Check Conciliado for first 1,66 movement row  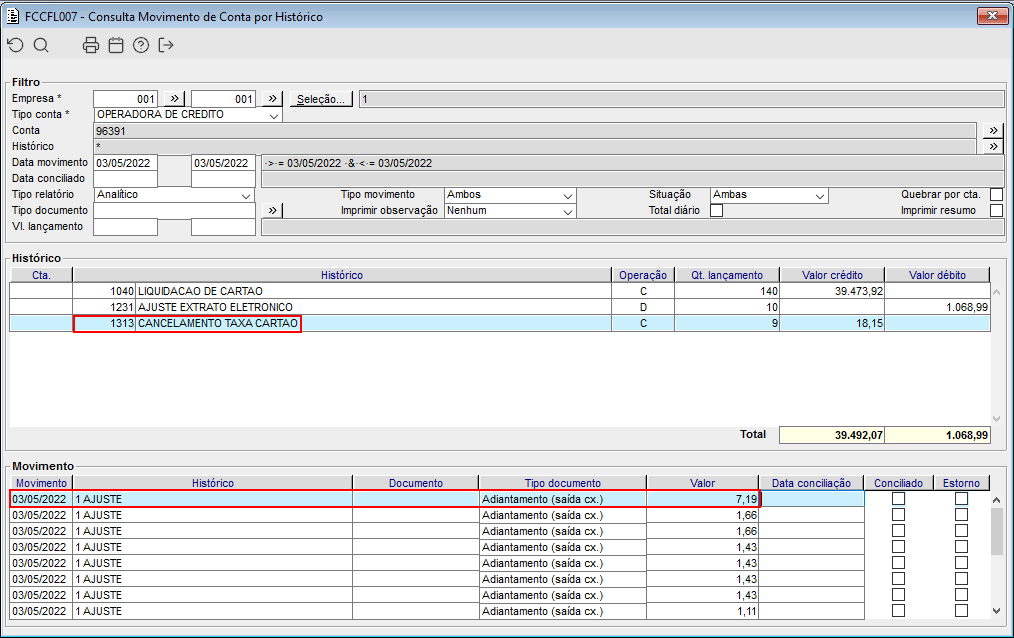click(898, 515)
